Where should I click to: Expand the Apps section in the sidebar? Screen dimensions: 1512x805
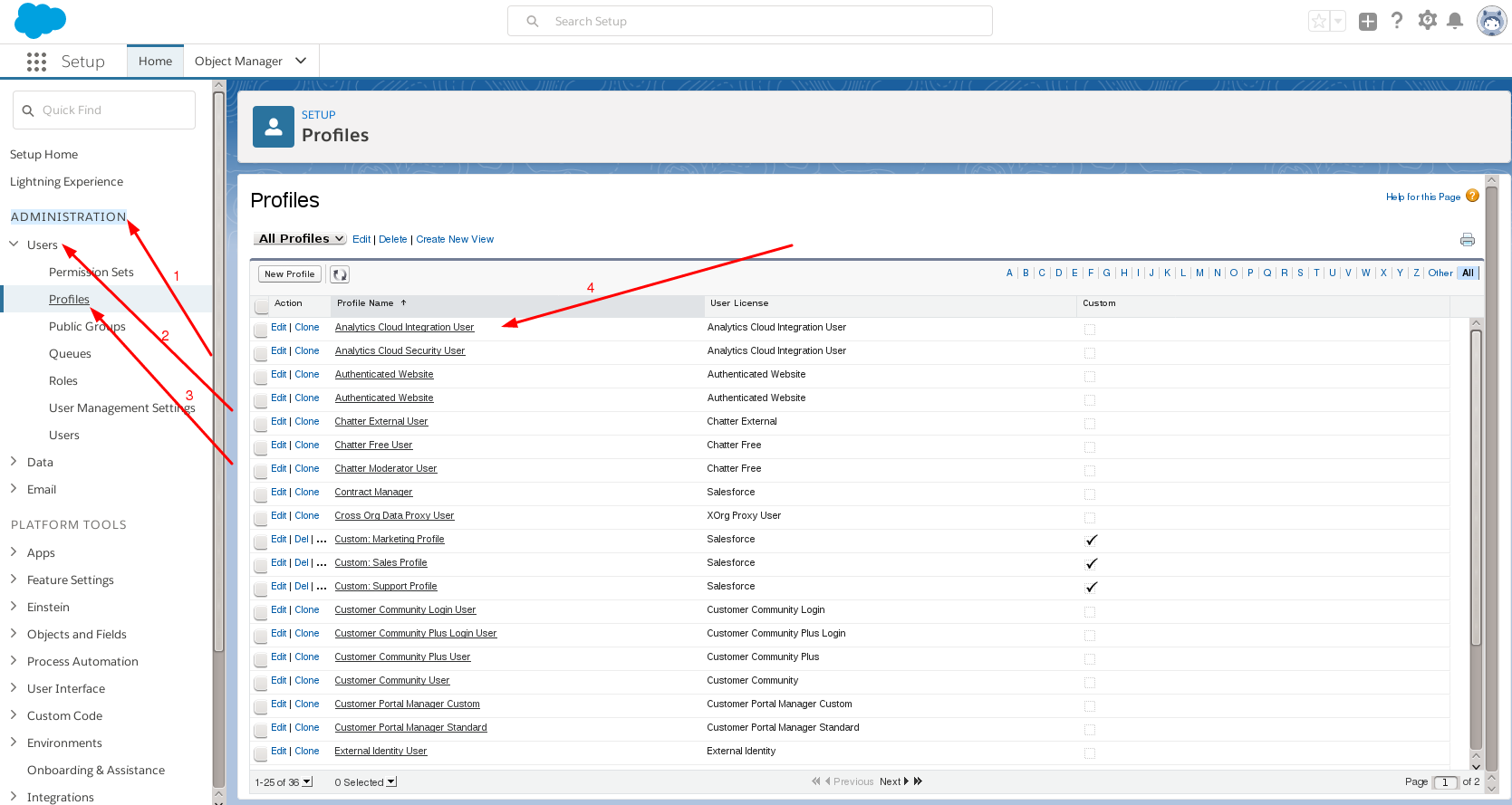coord(14,552)
